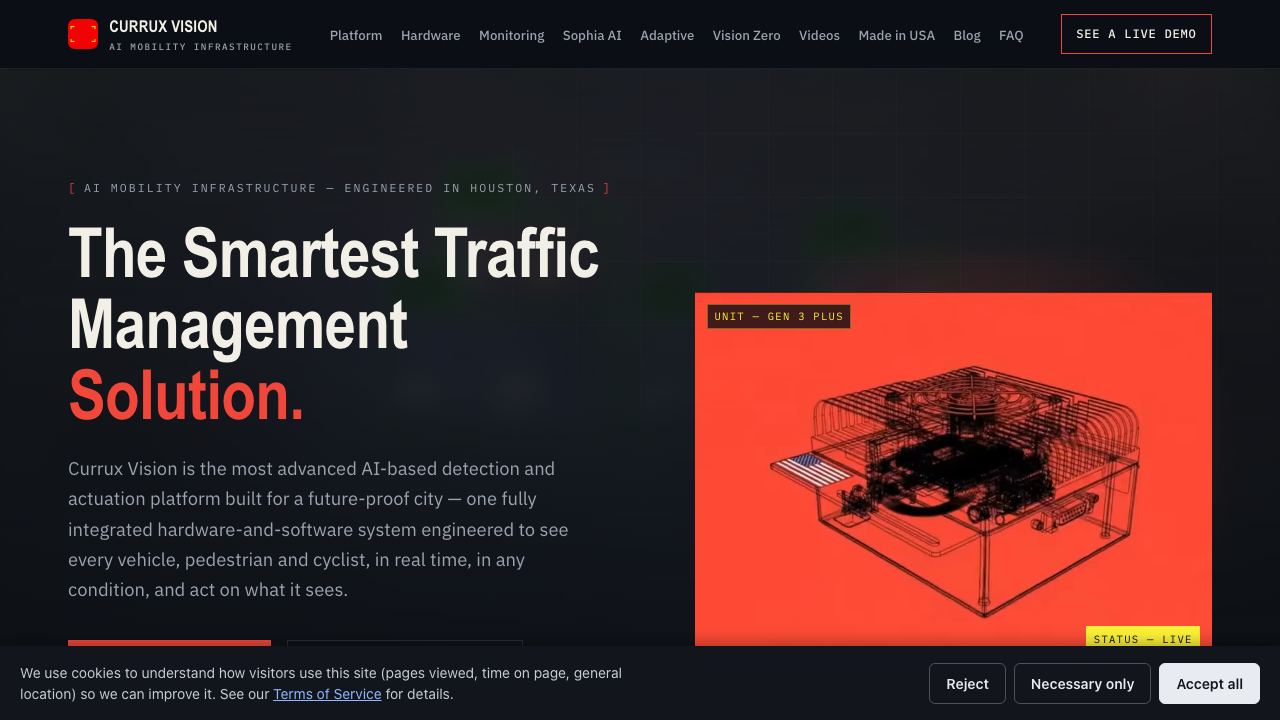Open the Terms of Service link
This screenshot has width=1280, height=720.
pos(327,694)
